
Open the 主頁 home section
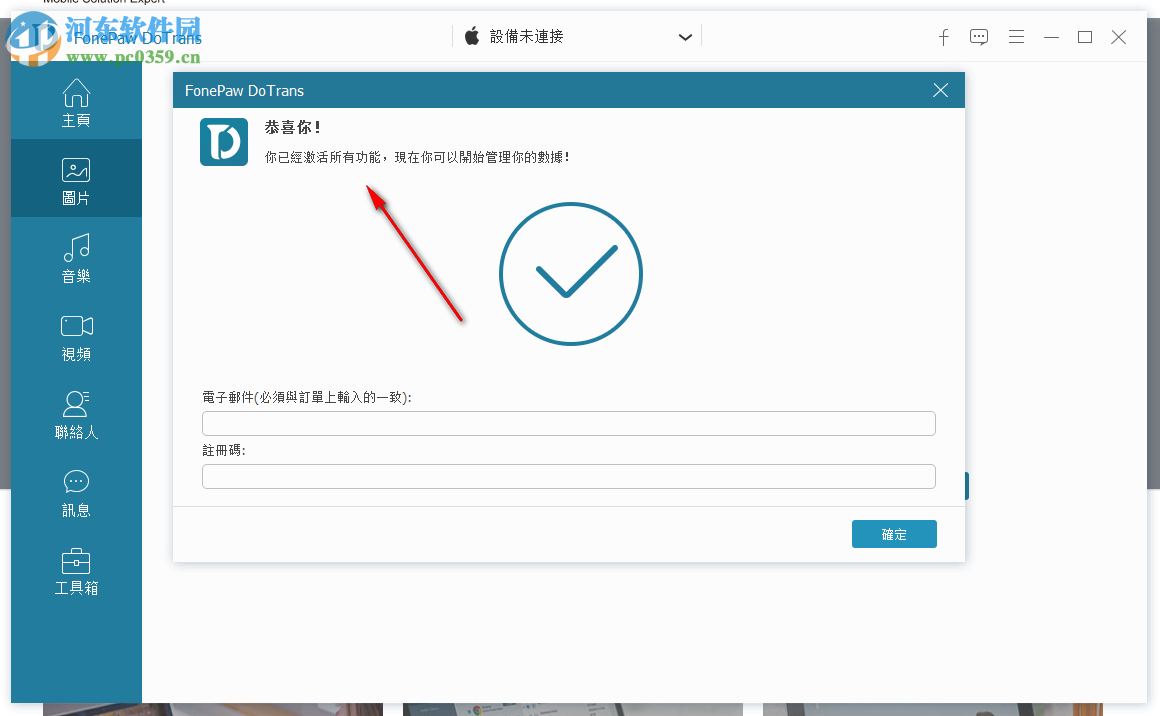(76, 103)
